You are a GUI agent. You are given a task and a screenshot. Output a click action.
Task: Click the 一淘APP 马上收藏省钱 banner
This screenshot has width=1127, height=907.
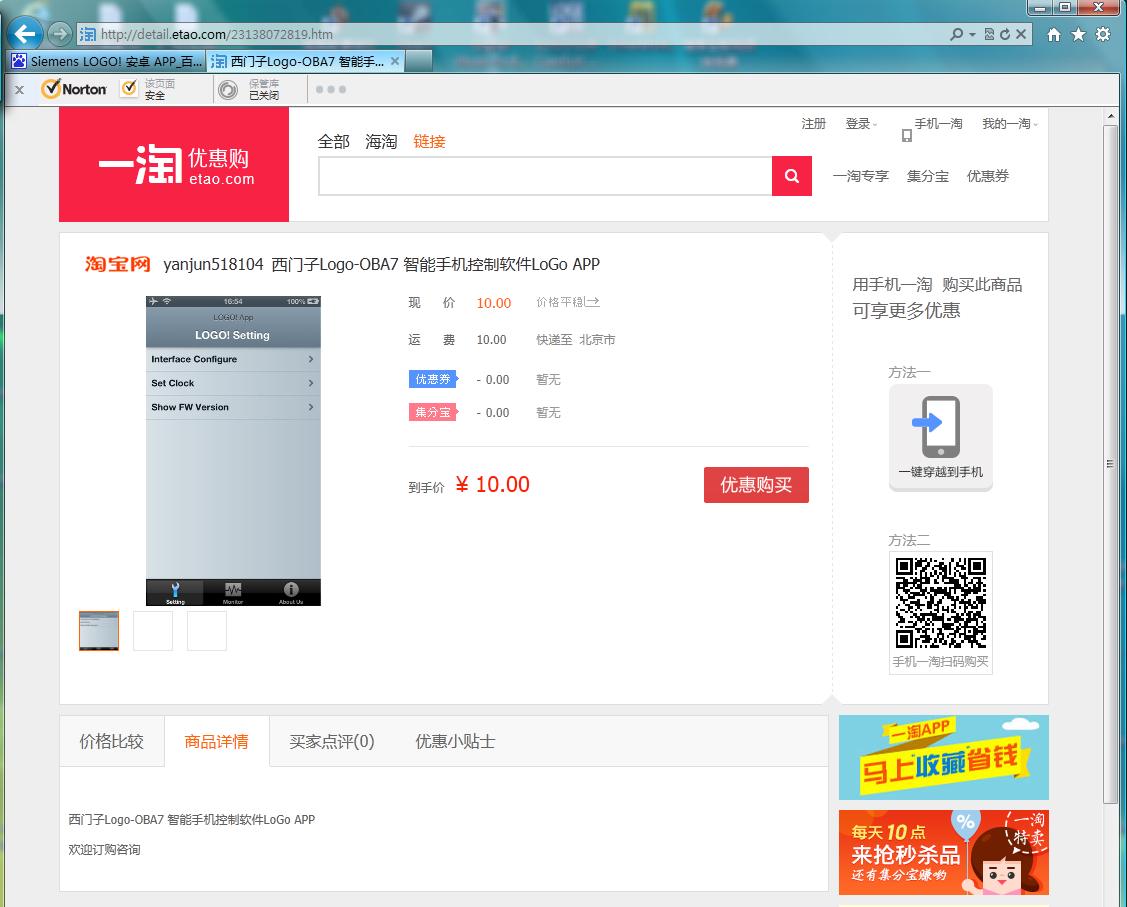coord(944,758)
